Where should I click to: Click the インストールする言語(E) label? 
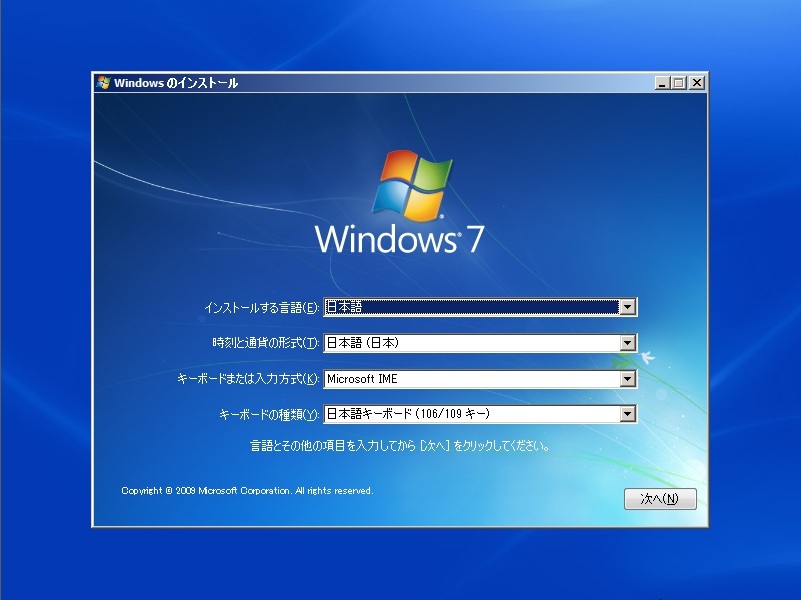pyautogui.click(x=261, y=308)
